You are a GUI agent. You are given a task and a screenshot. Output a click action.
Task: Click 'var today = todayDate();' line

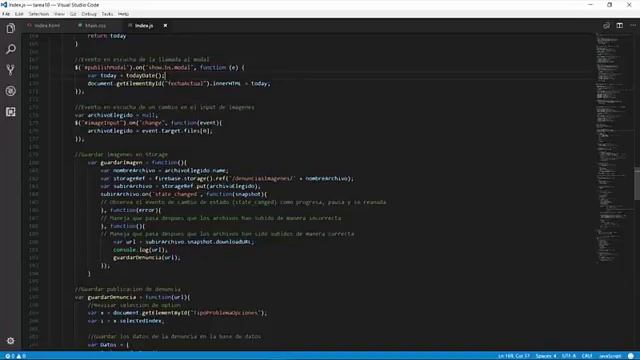point(127,76)
